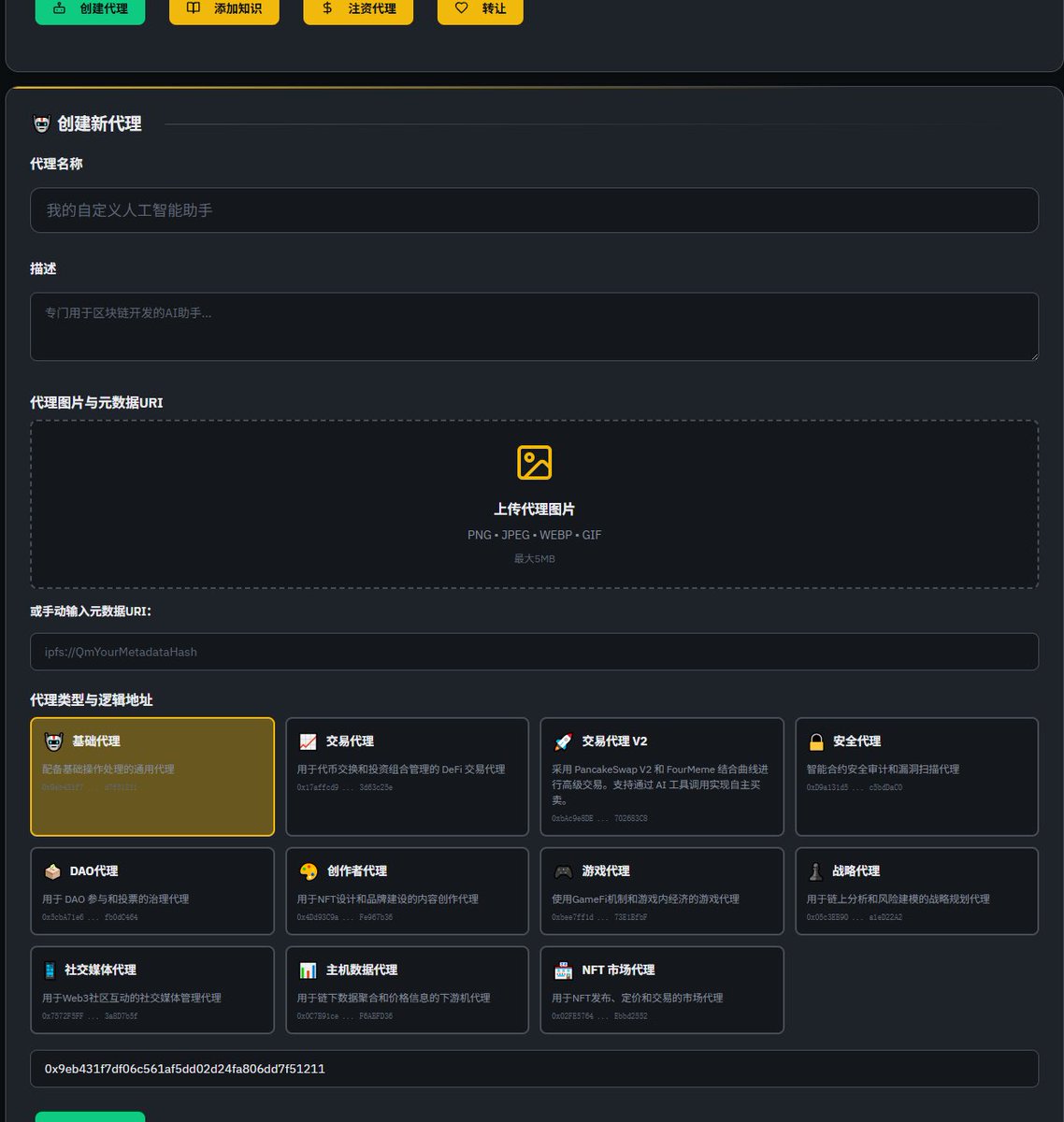
Task: Open the 添加知识 button
Action: tap(224, 9)
